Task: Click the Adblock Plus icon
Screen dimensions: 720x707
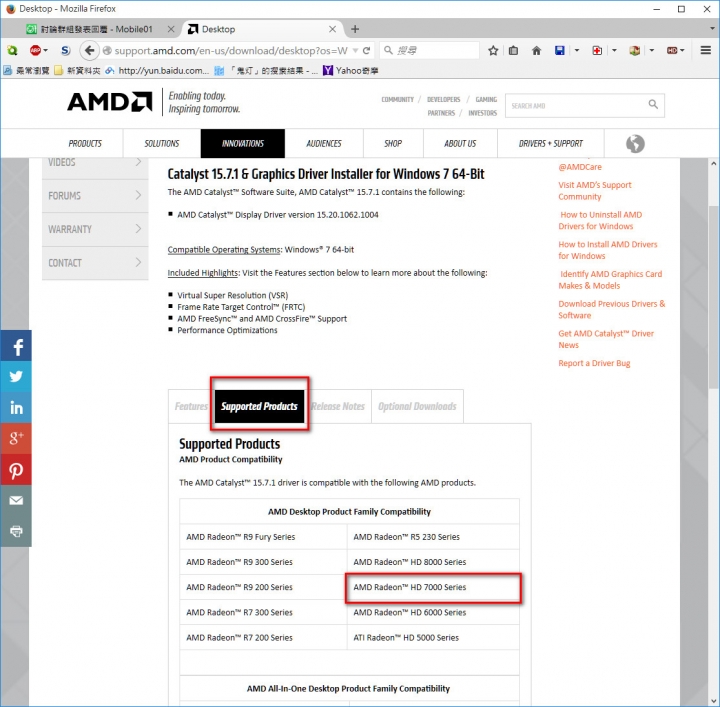Action: 35,50
